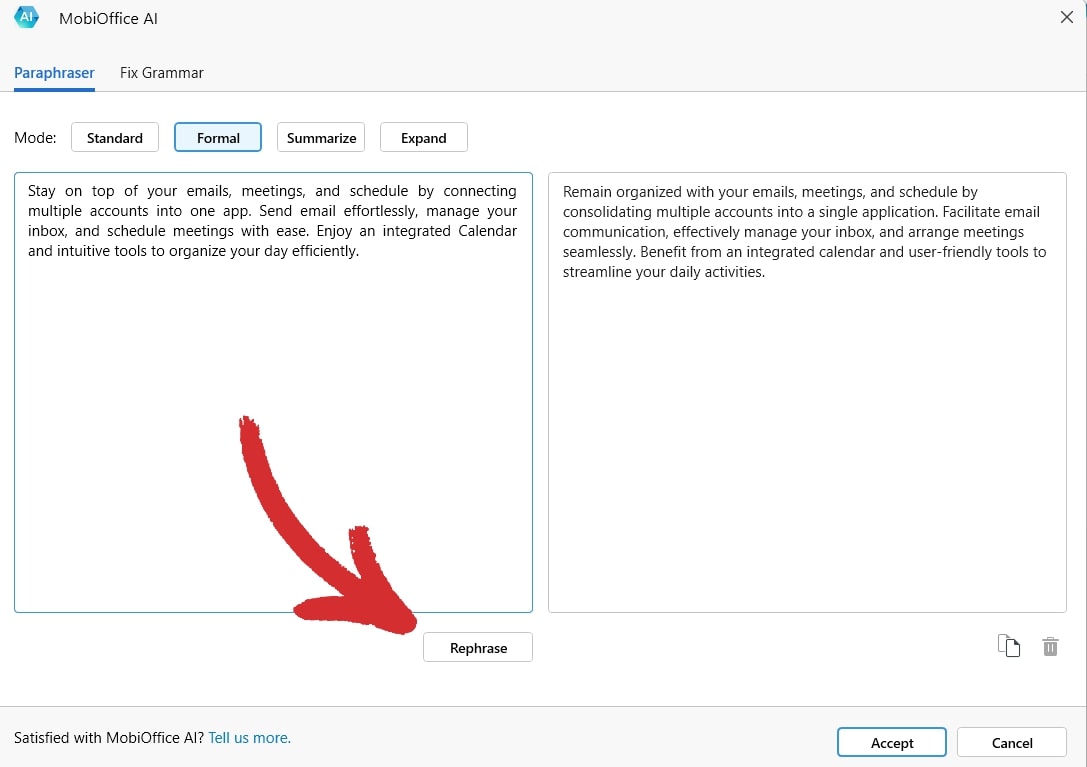Select the copy-documents icon below the output
Viewport: 1087px width, 767px height.
[x=1009, y=646]
